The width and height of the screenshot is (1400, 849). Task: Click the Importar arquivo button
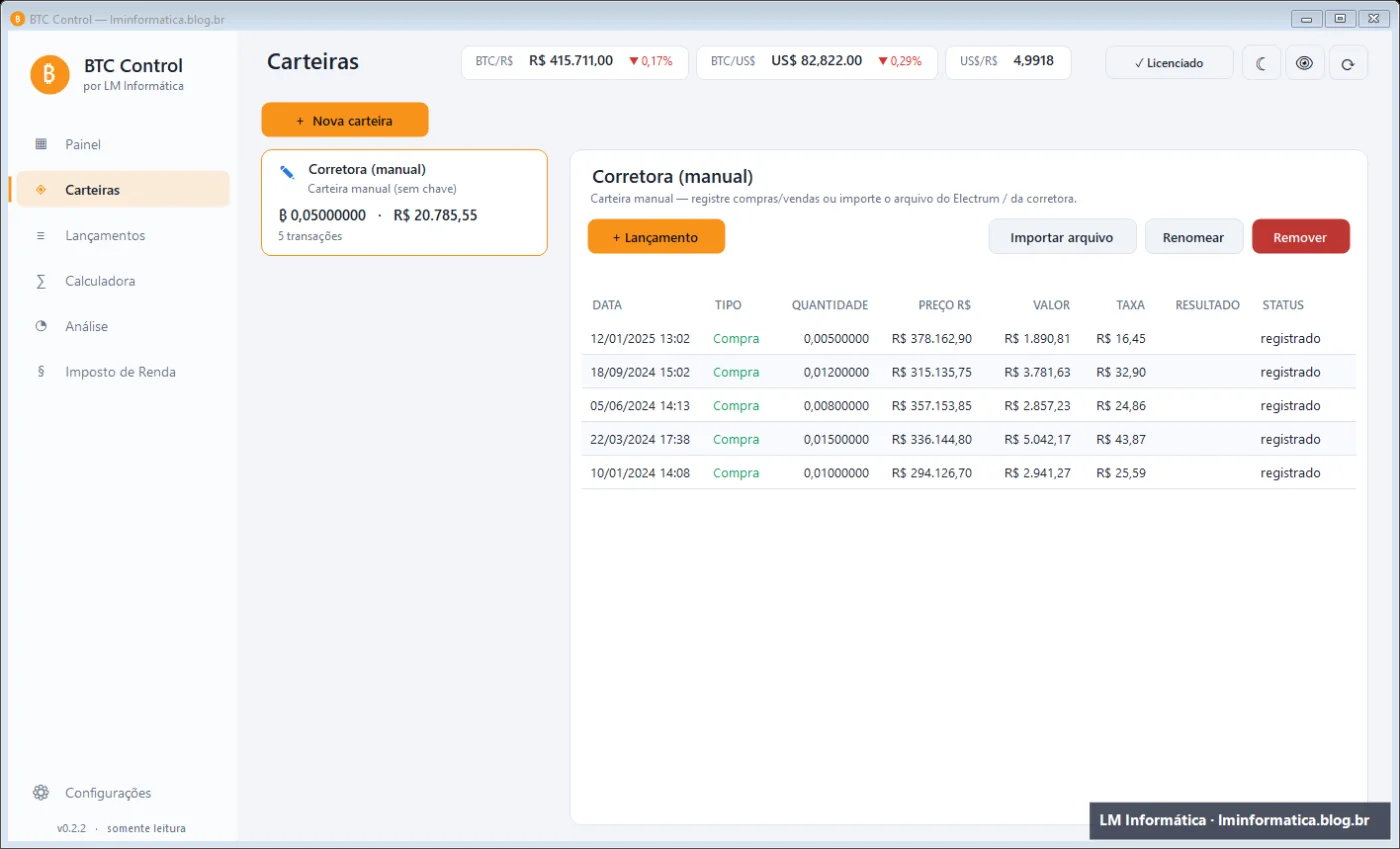[1063, 237]
